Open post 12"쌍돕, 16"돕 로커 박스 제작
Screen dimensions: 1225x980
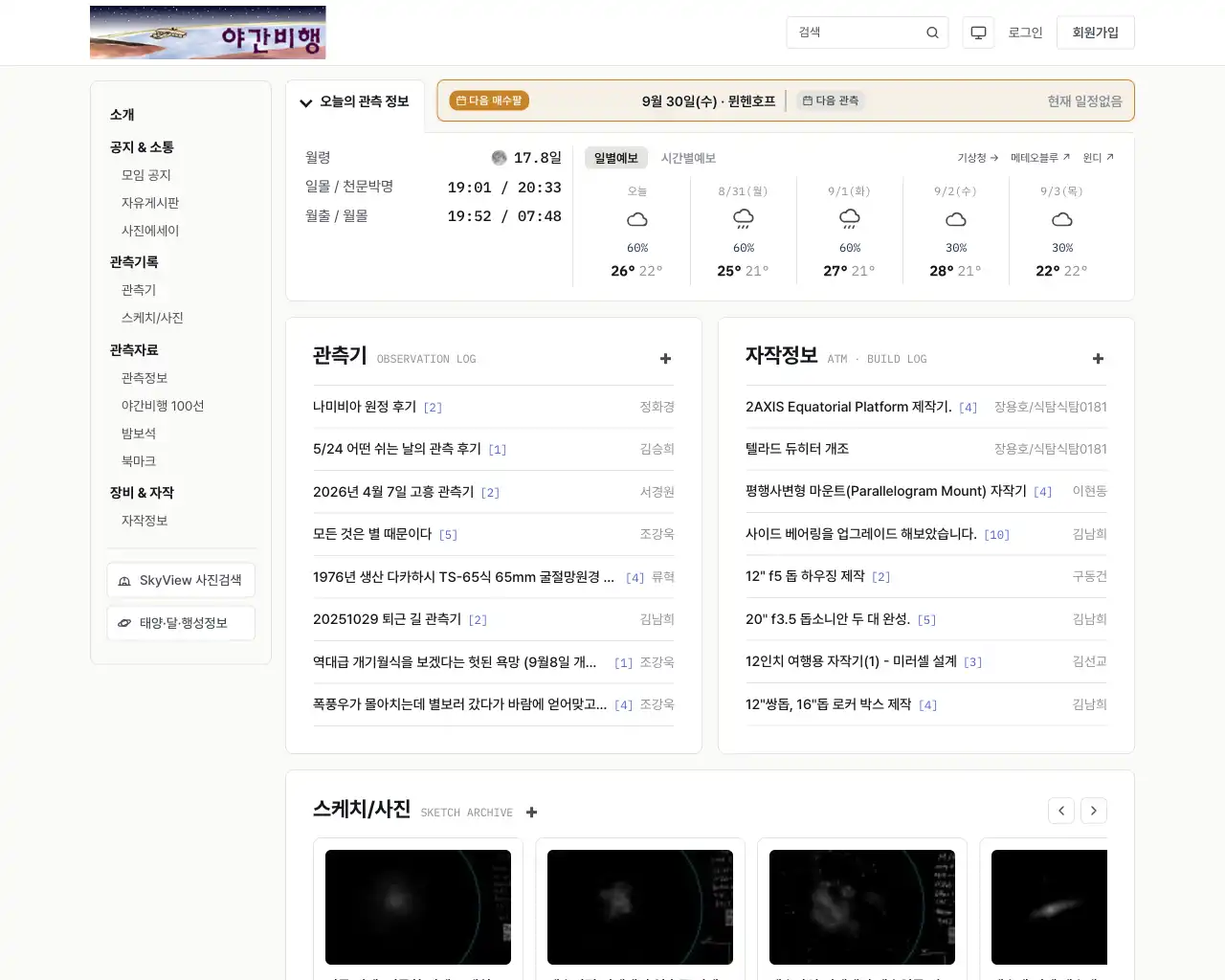point(829,704)
